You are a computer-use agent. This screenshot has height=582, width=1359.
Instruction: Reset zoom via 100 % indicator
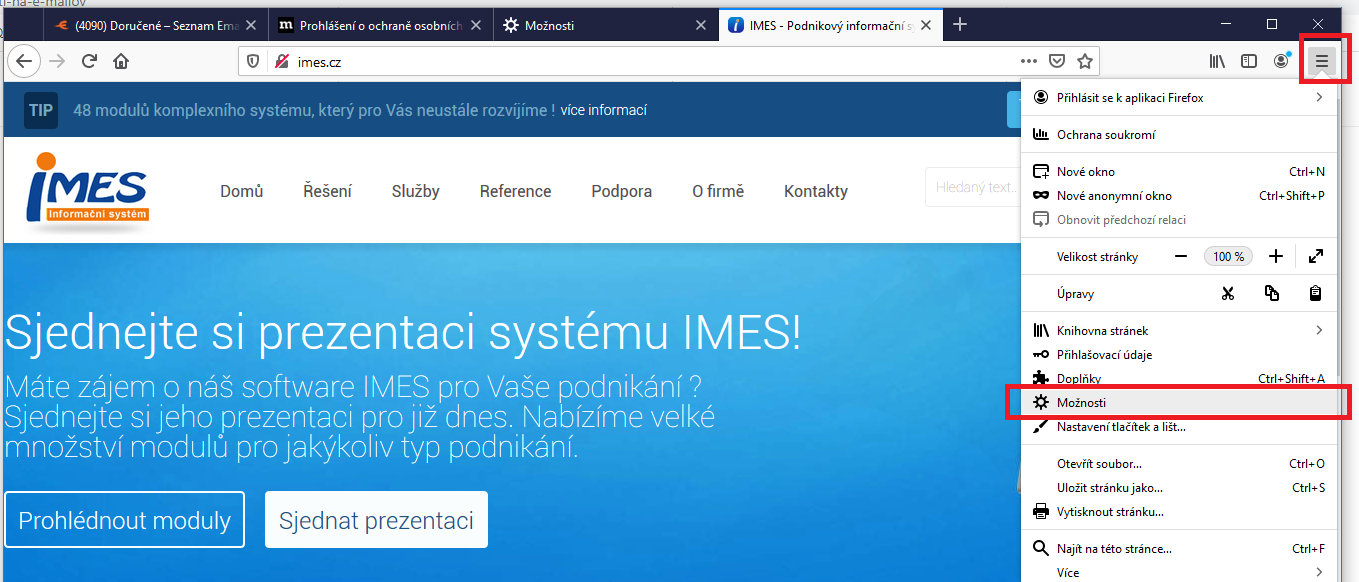coord(1228,256)
